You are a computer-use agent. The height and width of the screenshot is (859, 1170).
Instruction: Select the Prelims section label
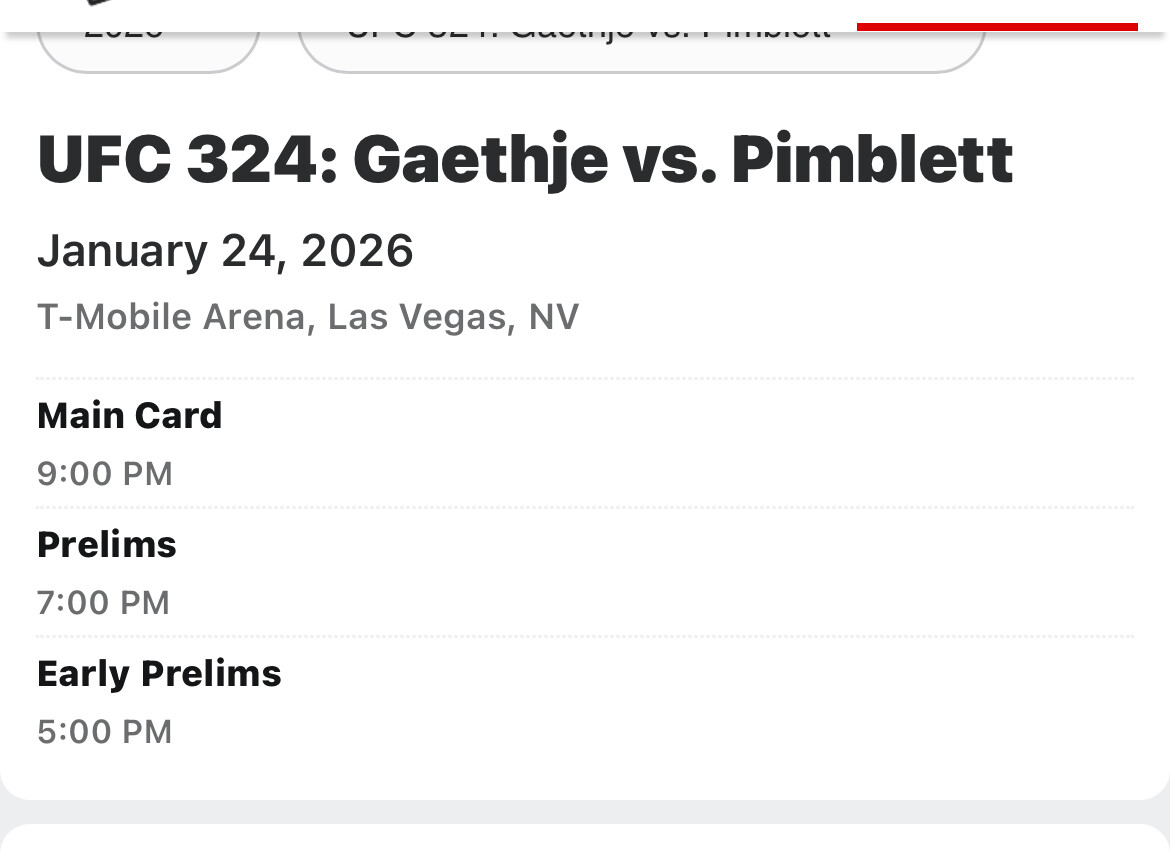tap(107, 544)
